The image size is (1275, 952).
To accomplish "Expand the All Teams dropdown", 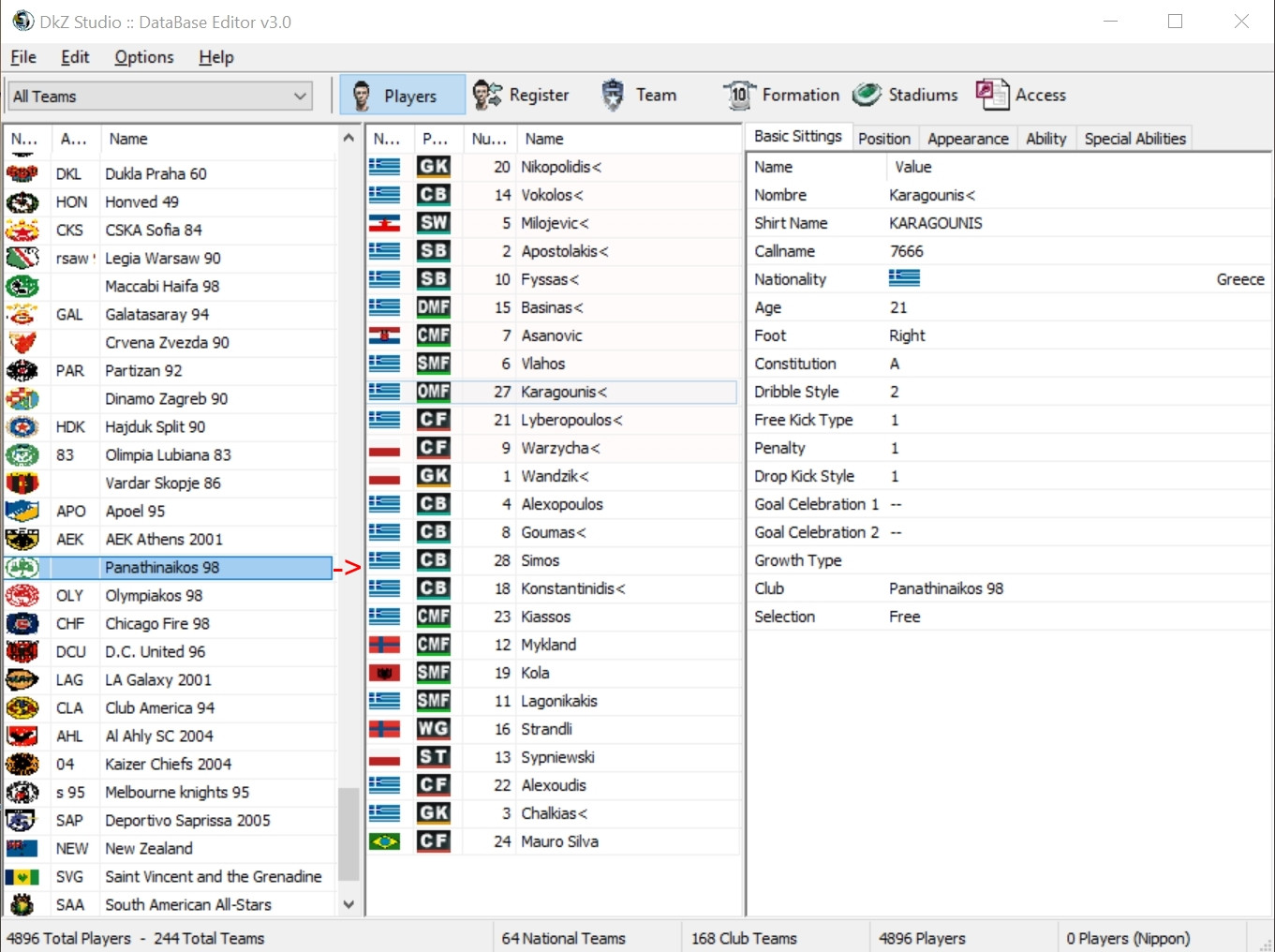I will pyautogui.click(x=160, y=96).
